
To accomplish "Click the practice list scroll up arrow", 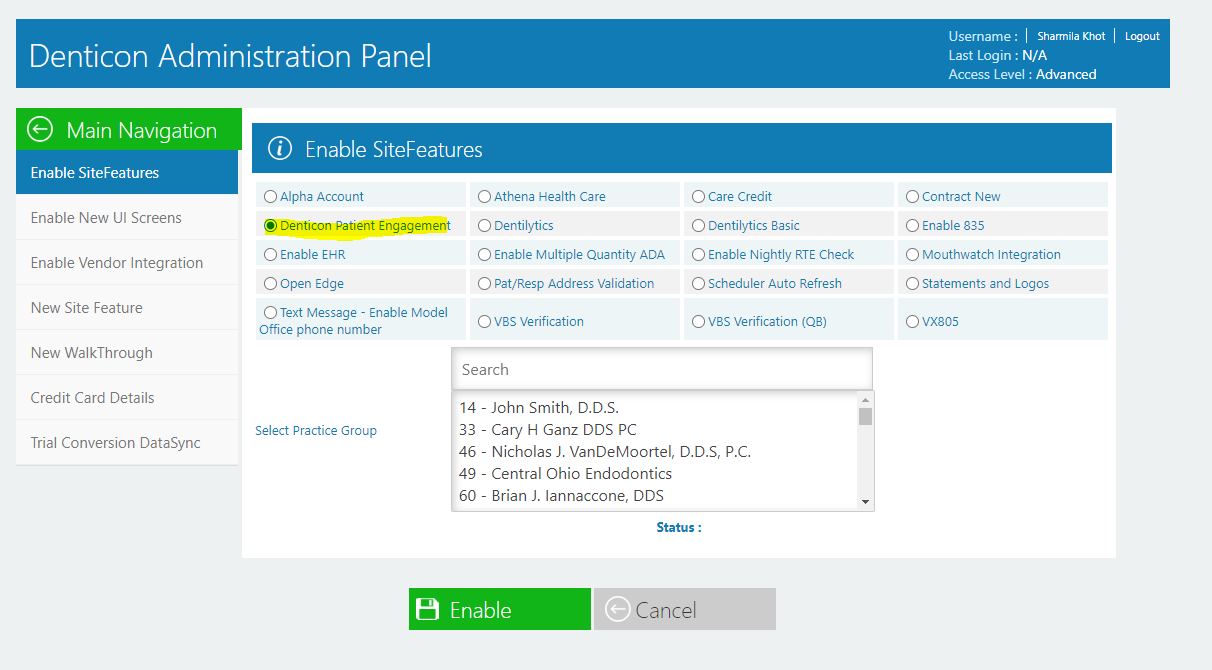I will (866, 399).
